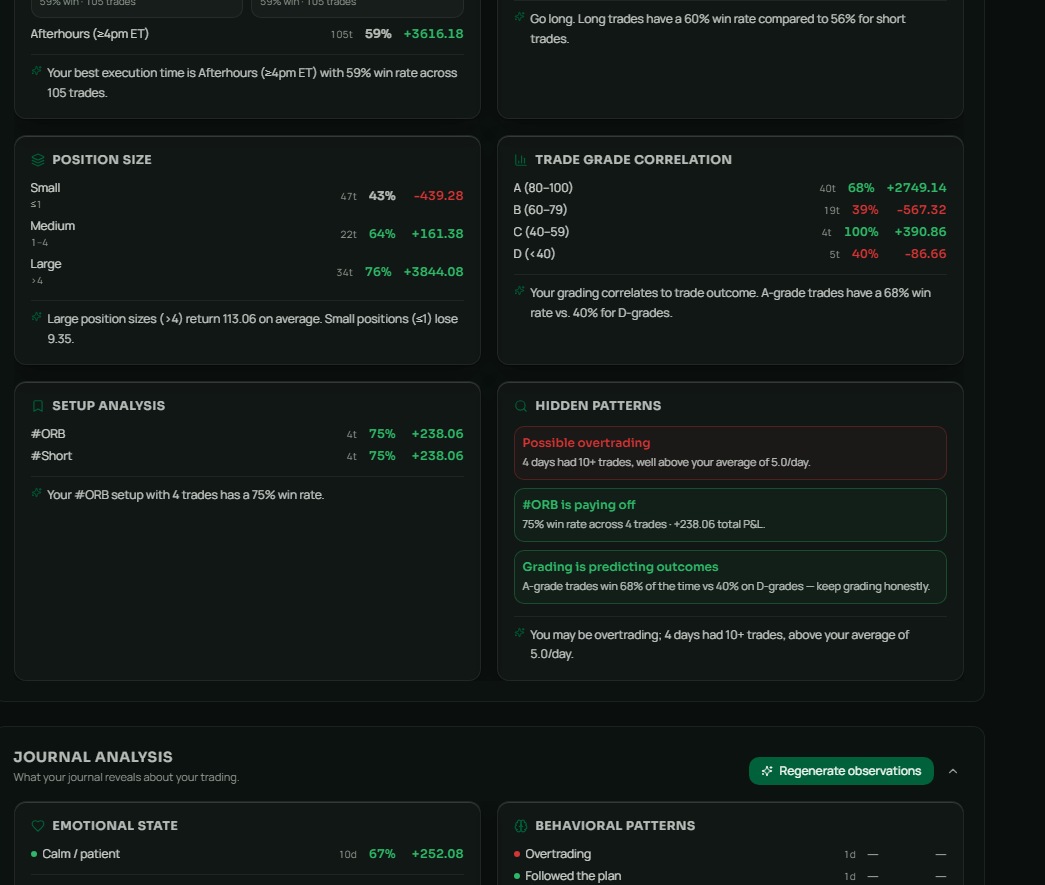This screenshot has width=1045, height=885.
Task: Click the red dot next to Overtrading
Action: 517,854
